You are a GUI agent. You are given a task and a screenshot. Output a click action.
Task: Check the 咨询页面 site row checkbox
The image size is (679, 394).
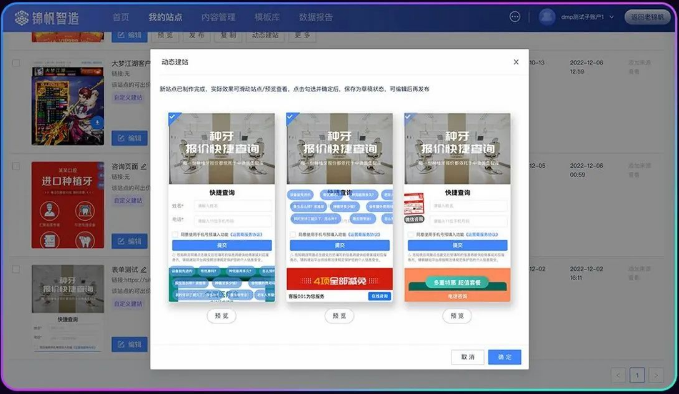pyautogui.click(x=16, y=166)
